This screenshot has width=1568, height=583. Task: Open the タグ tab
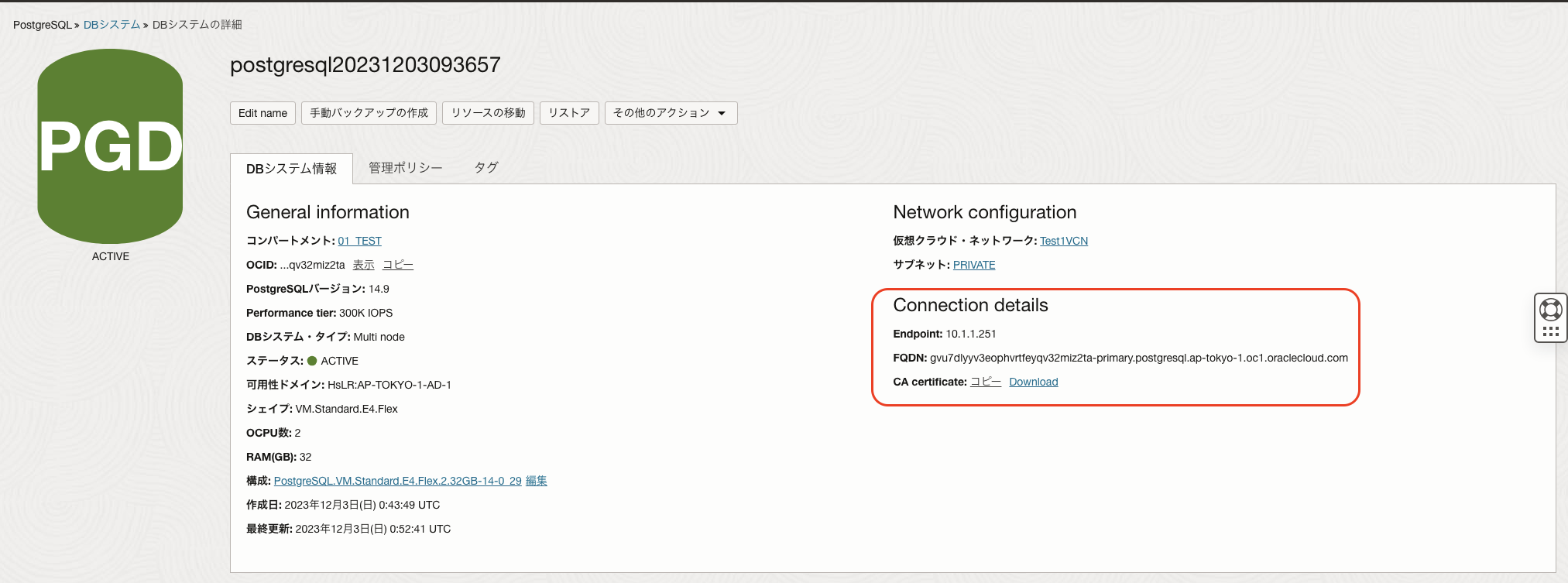(485, 168)
